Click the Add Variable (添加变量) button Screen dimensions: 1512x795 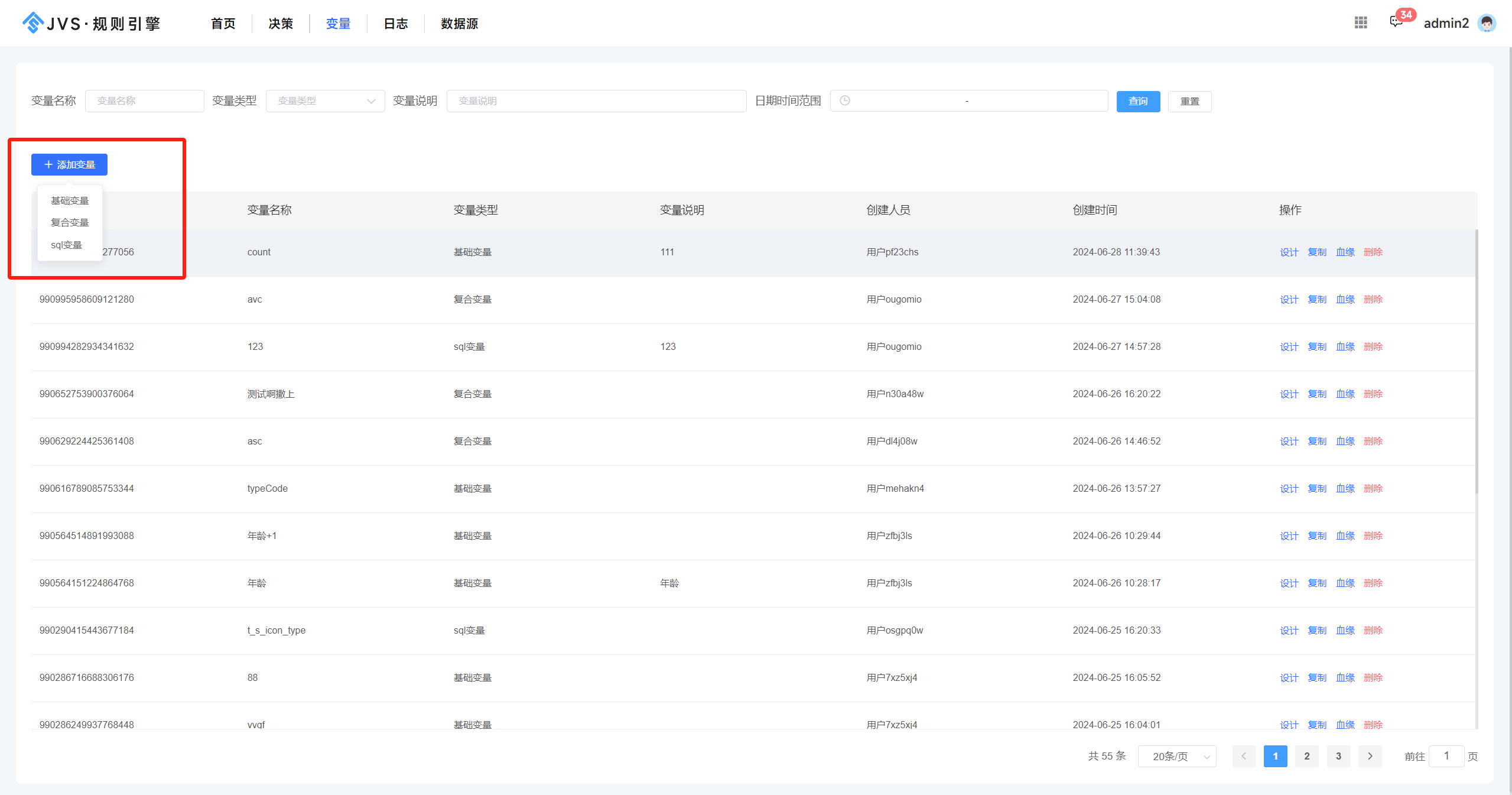69,164
